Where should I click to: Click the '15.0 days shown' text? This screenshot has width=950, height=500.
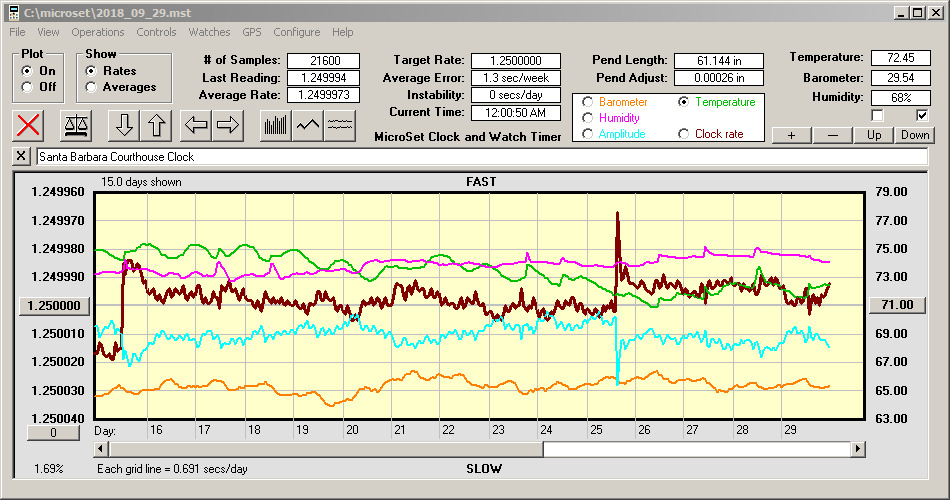pos(141,182)
